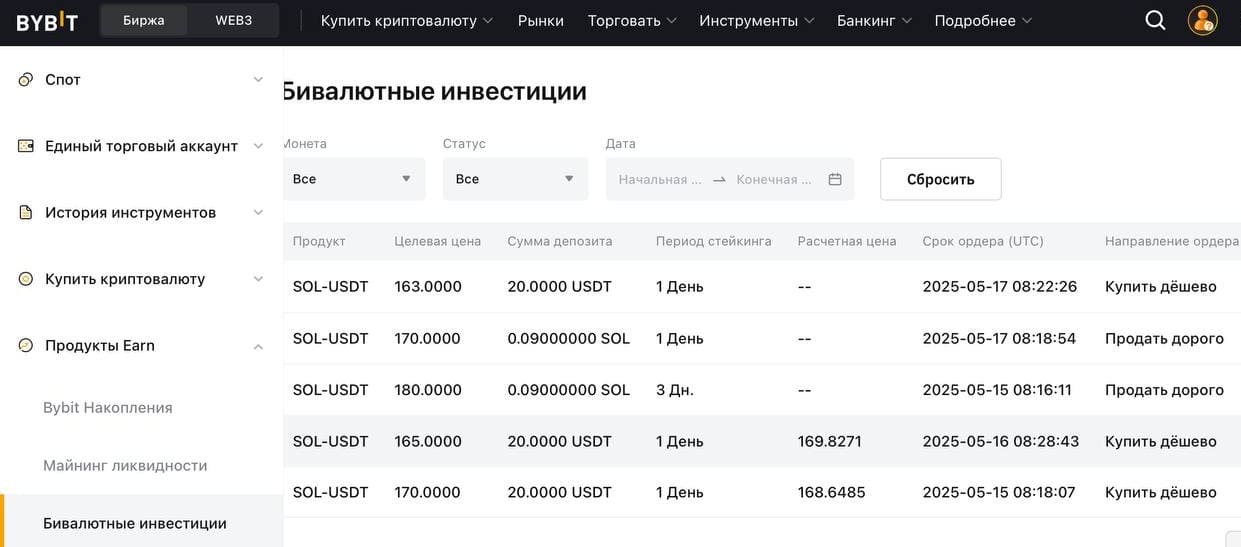Open Bybit Накопления sidebar link
Screen dimensions: 1241x547
(108, 408)
